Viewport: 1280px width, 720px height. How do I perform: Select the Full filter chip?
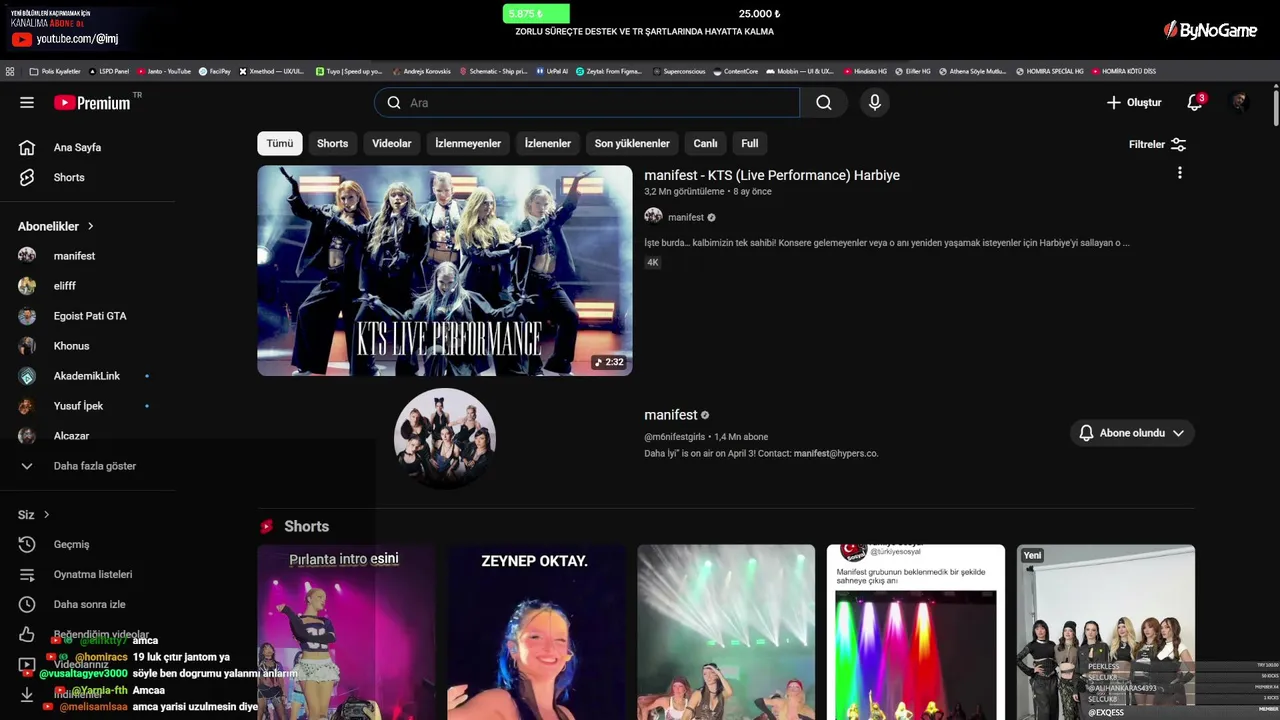pyautogui.click(x=749, y=144)
